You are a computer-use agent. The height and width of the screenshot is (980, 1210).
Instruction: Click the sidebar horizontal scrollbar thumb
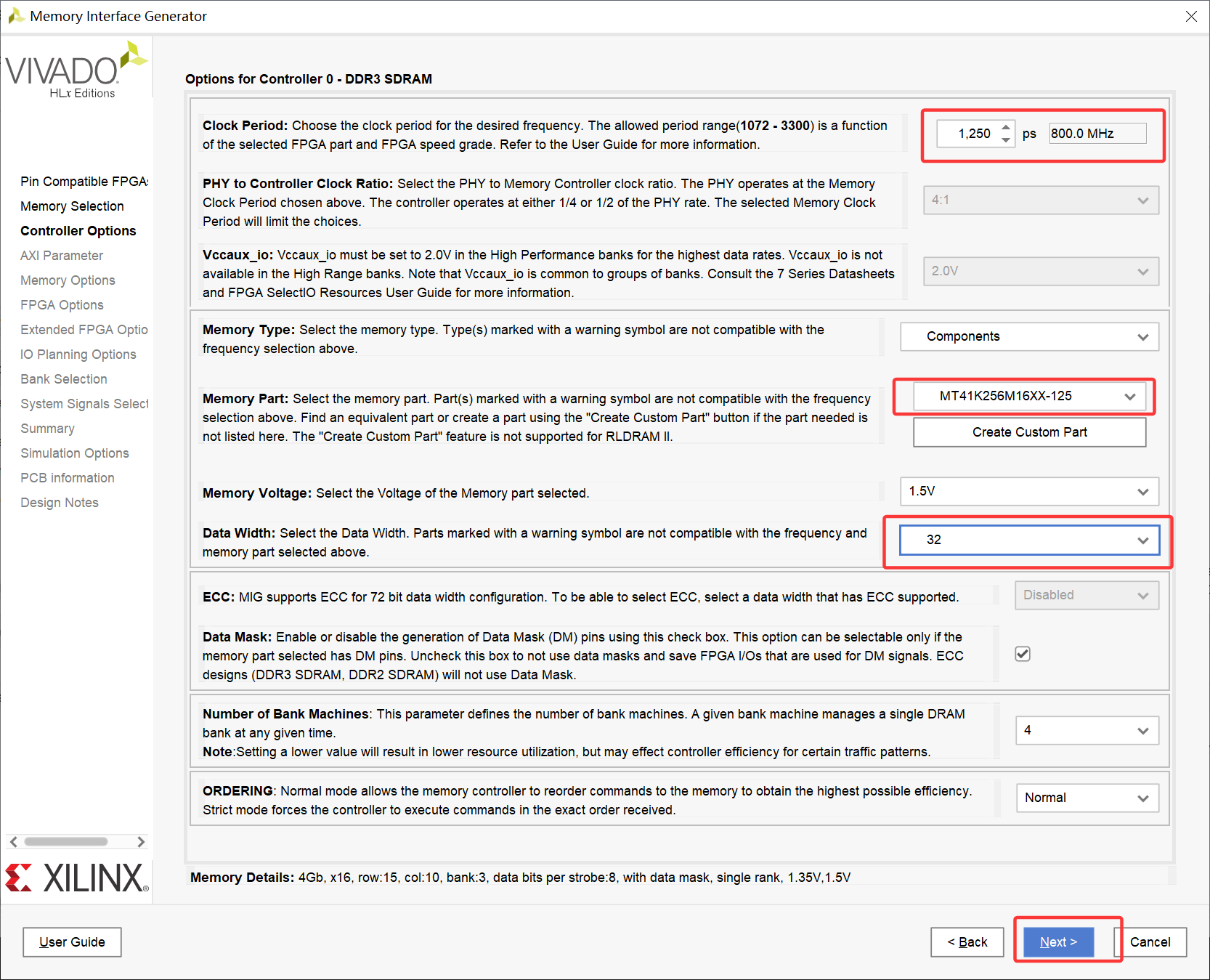pos(66,842)
